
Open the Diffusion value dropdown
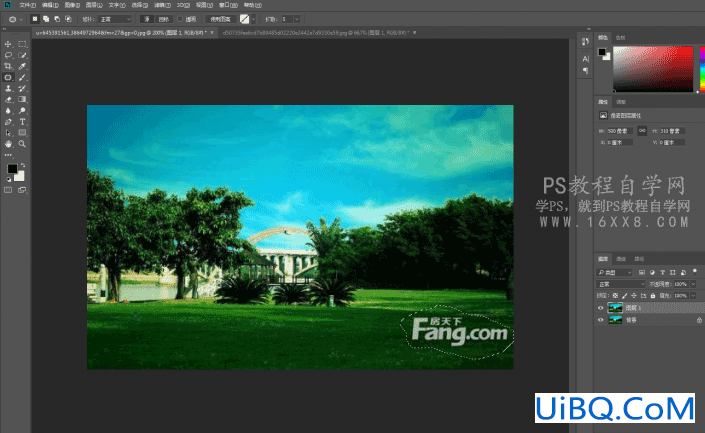pos(297,19)
